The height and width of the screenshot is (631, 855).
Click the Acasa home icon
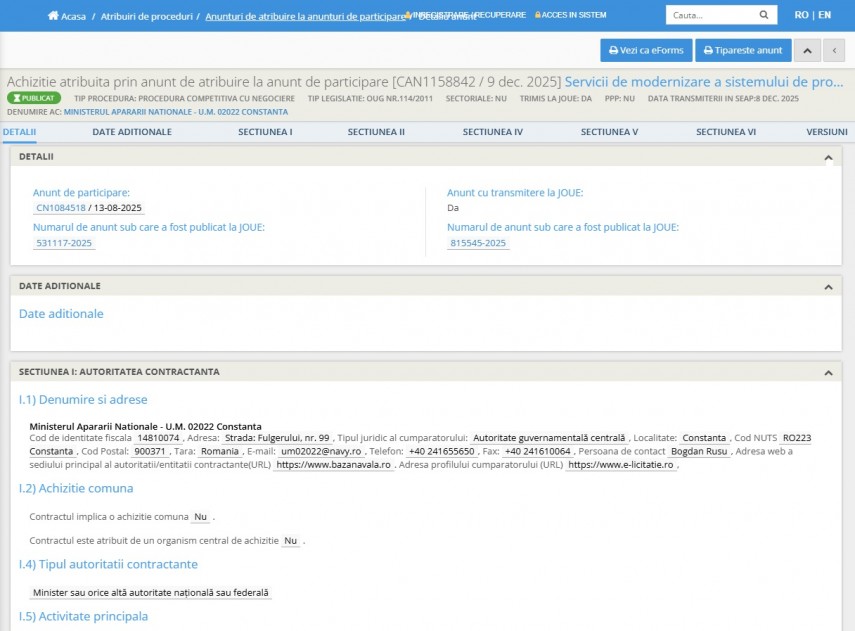[x=54, y=17]
